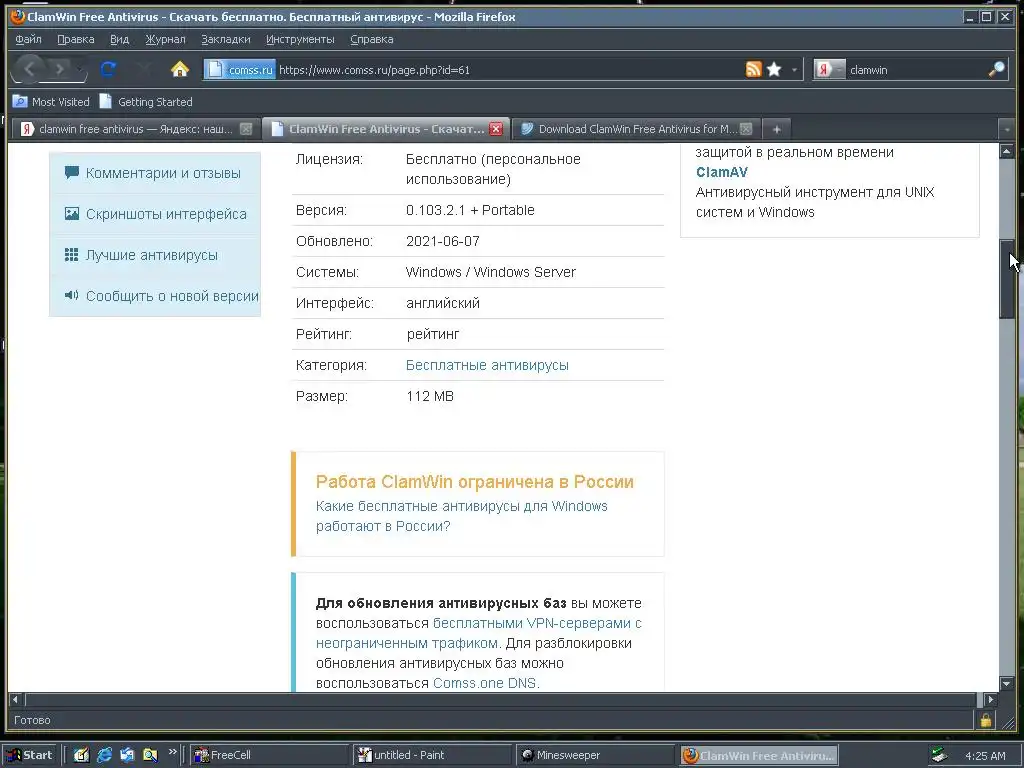
Task: Expand quick launch overflow chevron
Action: pyautogui.click(x=172, y=752)
